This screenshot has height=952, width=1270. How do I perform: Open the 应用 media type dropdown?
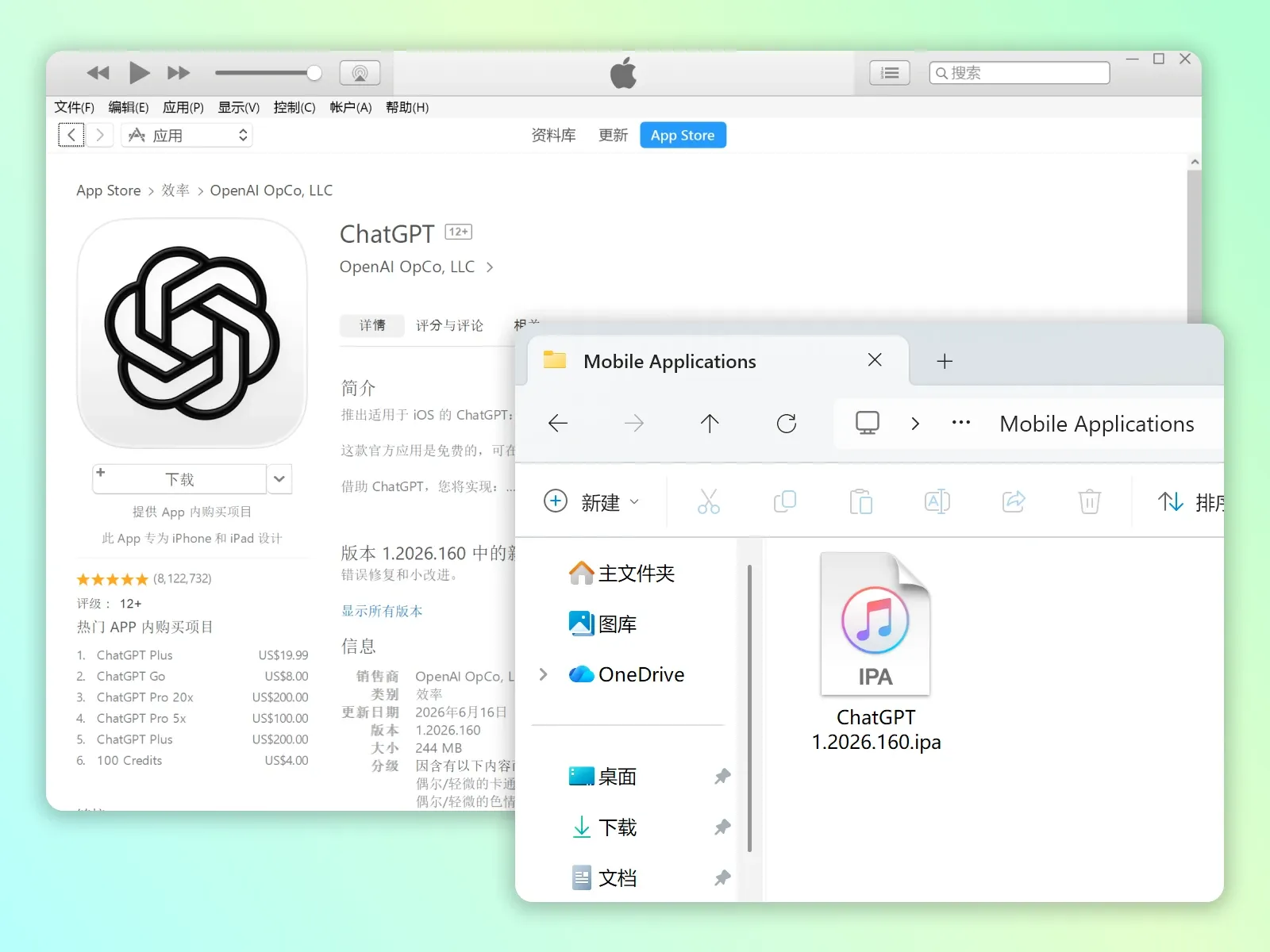click(x=187, y=135)
